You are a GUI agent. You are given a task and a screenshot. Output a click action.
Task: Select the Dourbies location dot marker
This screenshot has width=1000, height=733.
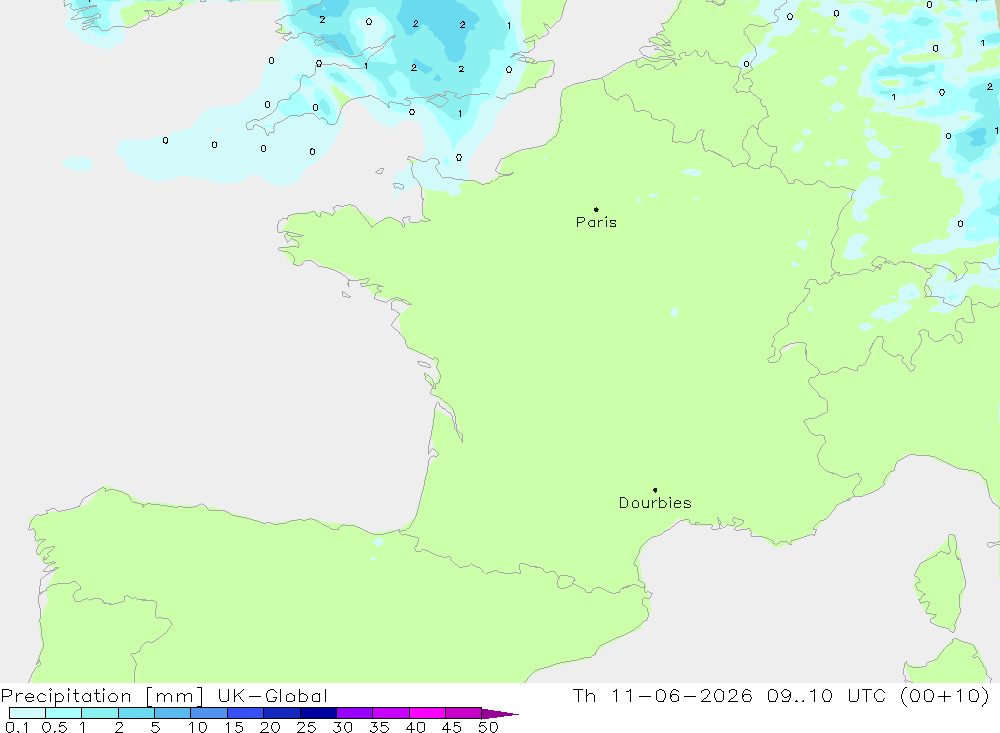pyautogui.click(x=655, y=490)
